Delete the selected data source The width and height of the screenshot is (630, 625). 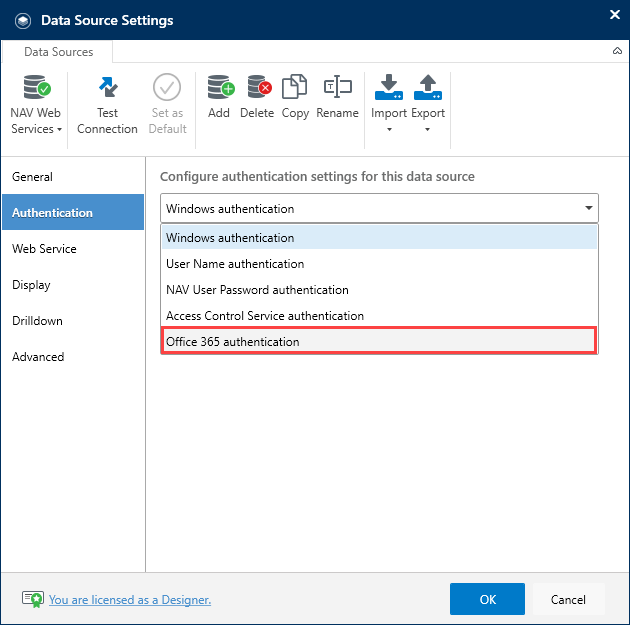click(257, 97)
